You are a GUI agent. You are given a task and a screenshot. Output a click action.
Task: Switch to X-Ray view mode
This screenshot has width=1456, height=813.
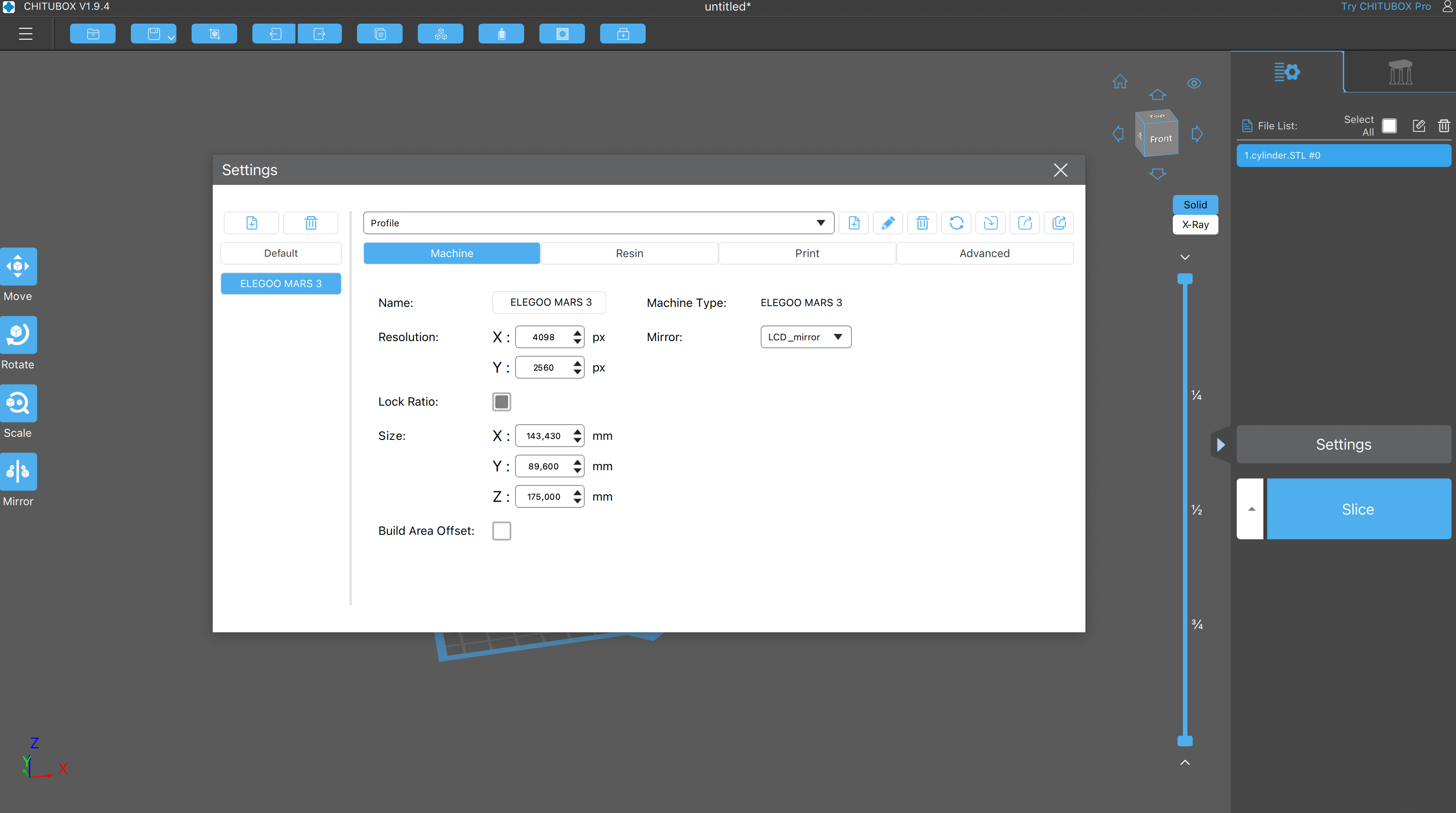point(1195,225)
